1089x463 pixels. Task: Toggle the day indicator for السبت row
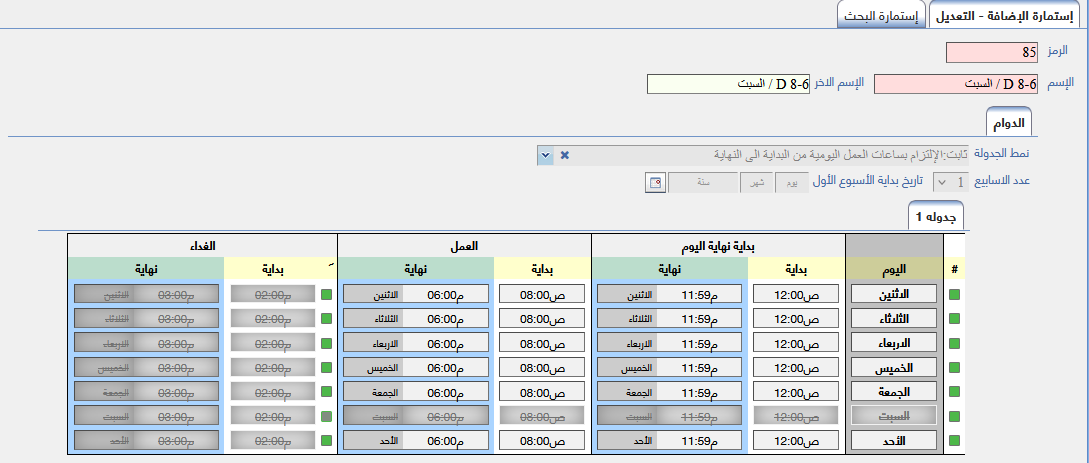pos(953,415)
